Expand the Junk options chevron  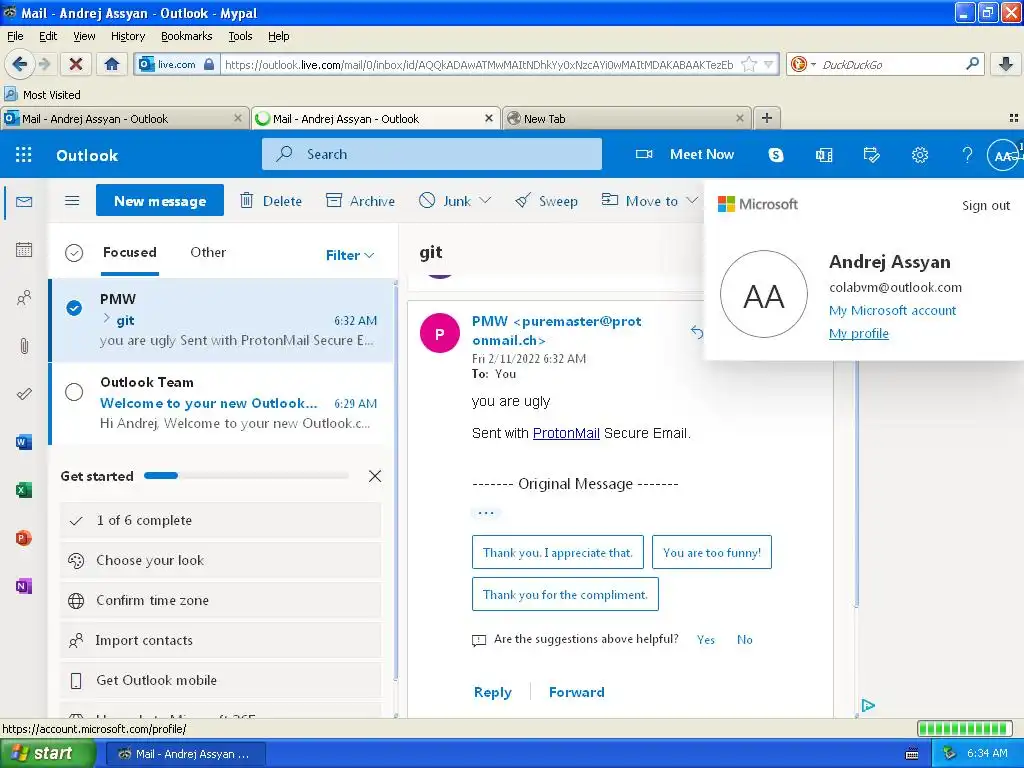(485, 200)
